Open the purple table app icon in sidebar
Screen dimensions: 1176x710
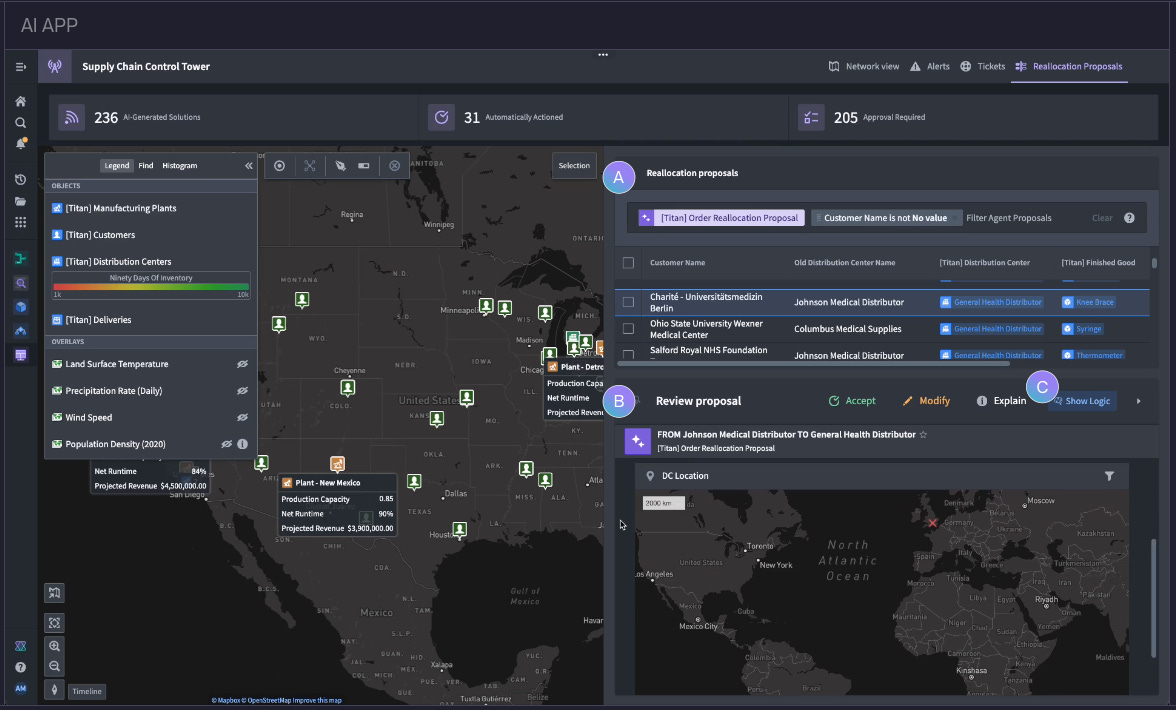(x=20, y=355)
